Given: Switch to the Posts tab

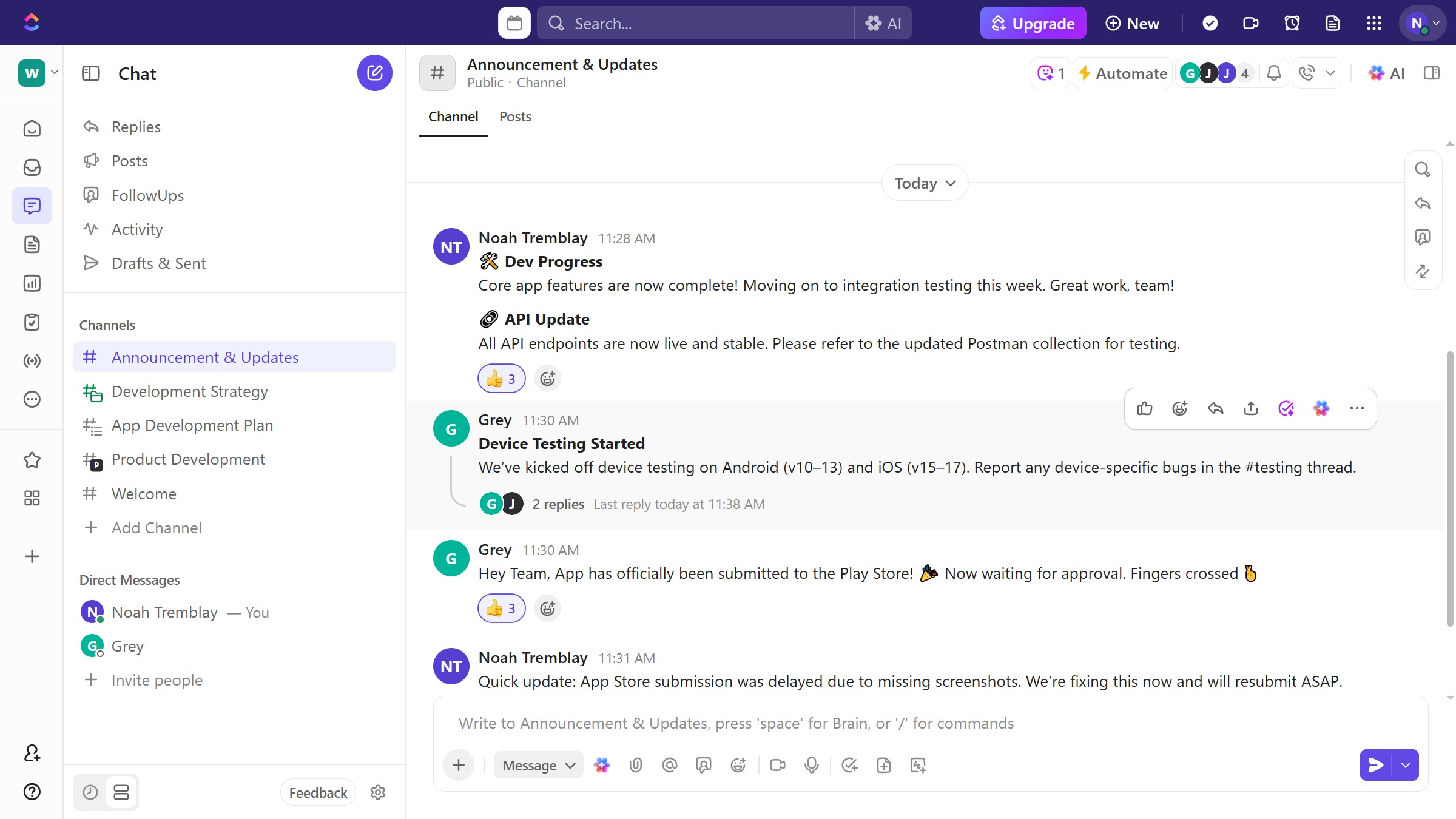Looking at the screenshot, I should pos(515,116).
